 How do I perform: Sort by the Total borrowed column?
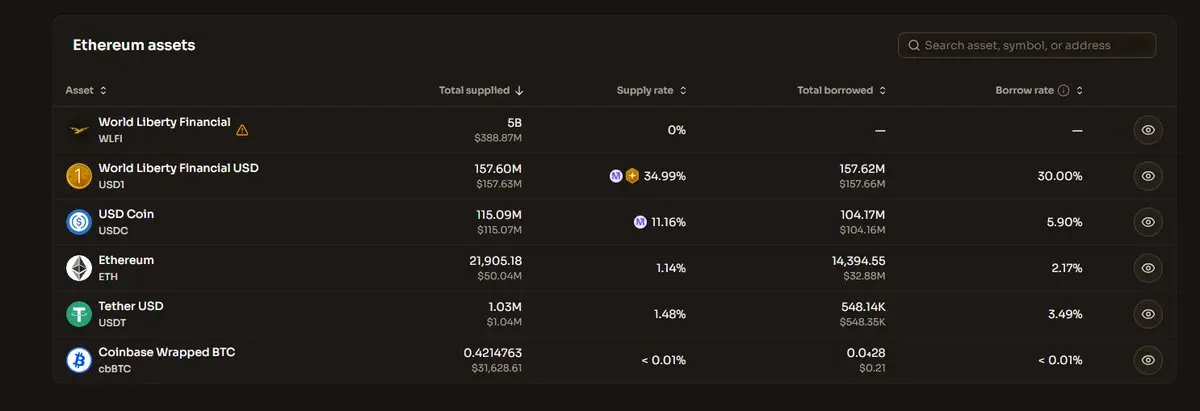tap(841, 90)
